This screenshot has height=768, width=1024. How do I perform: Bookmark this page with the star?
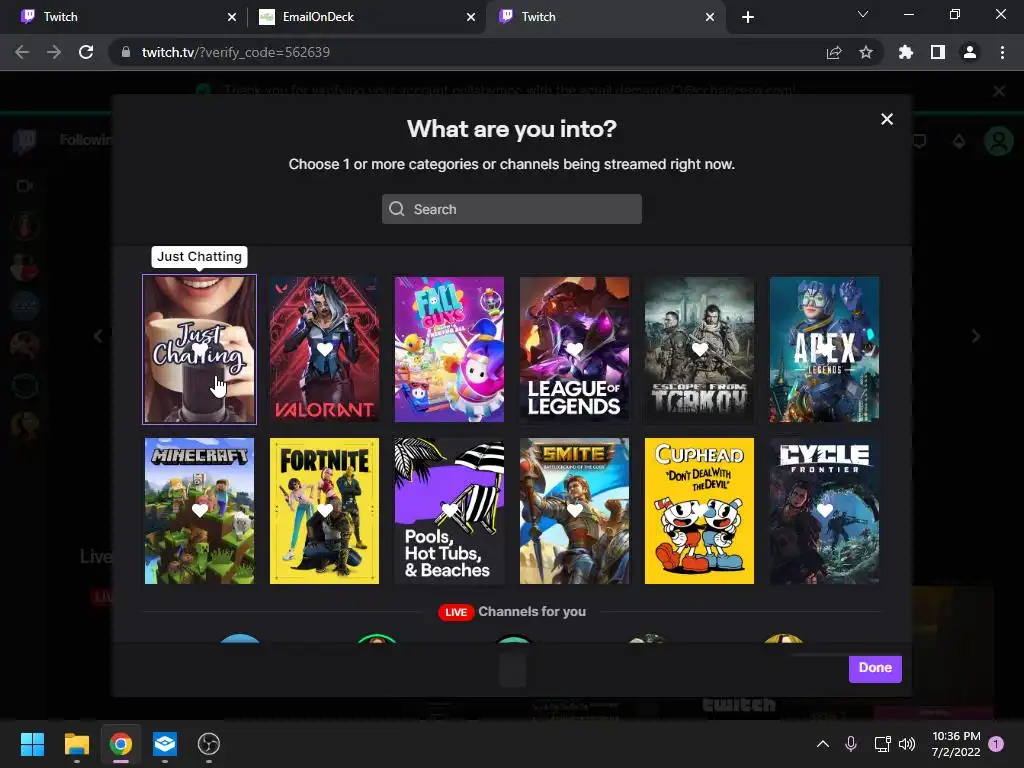865,52
